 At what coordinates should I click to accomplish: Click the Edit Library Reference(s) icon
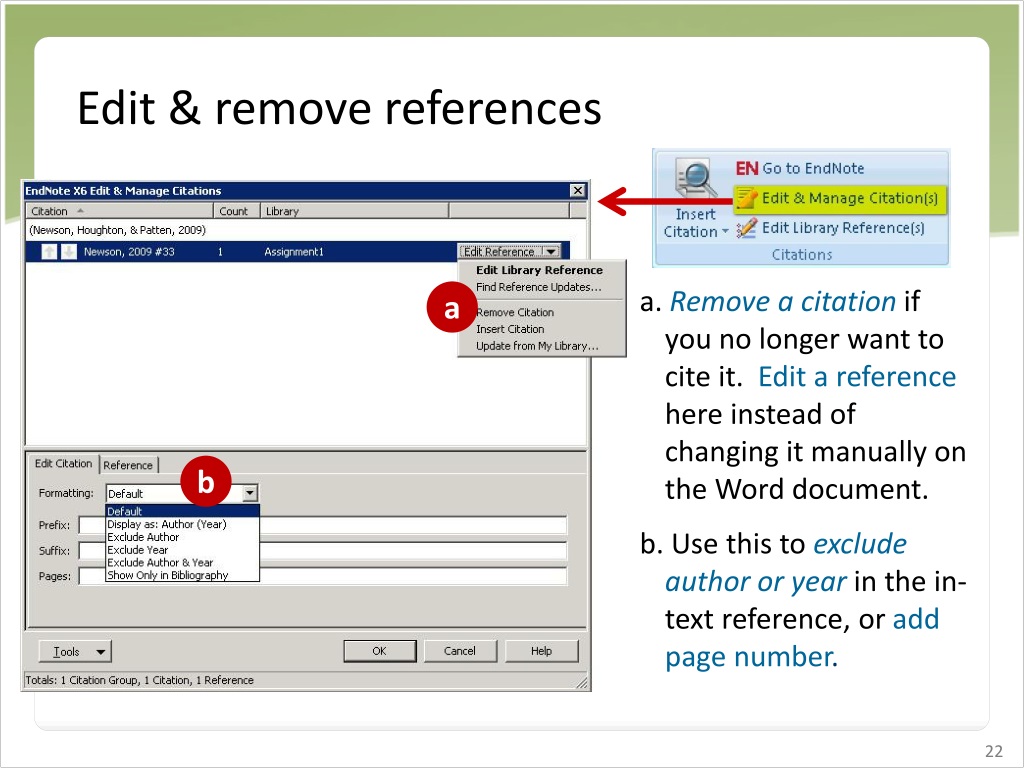coord(746,228)
